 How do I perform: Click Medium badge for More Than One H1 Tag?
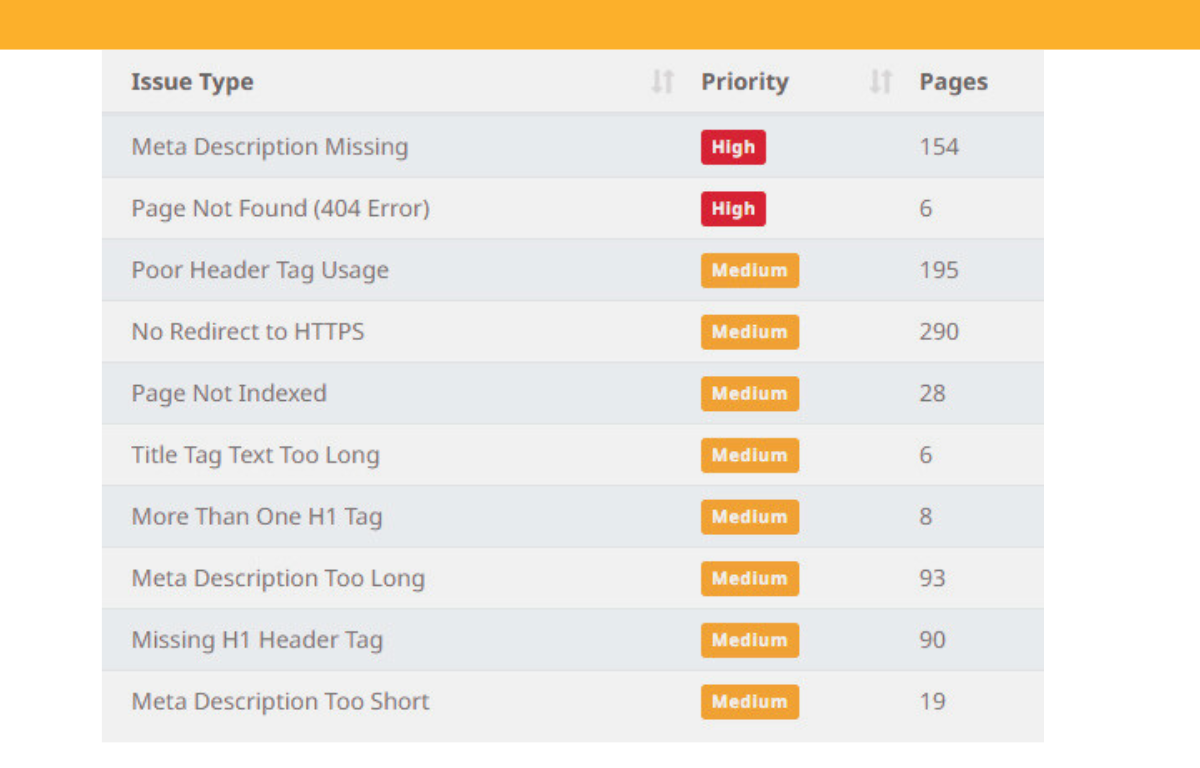coord(750,517)
